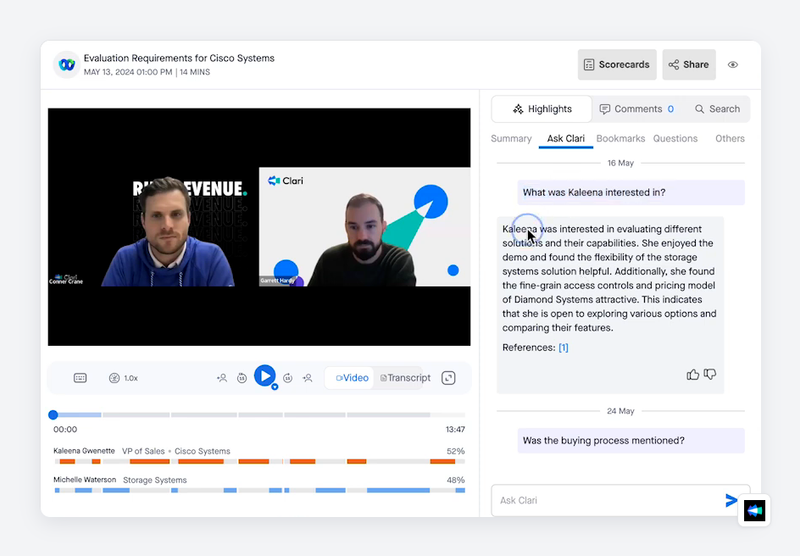Skip forward 15 seconds
This screenshot has height=556, width=800.
point(288,378)
